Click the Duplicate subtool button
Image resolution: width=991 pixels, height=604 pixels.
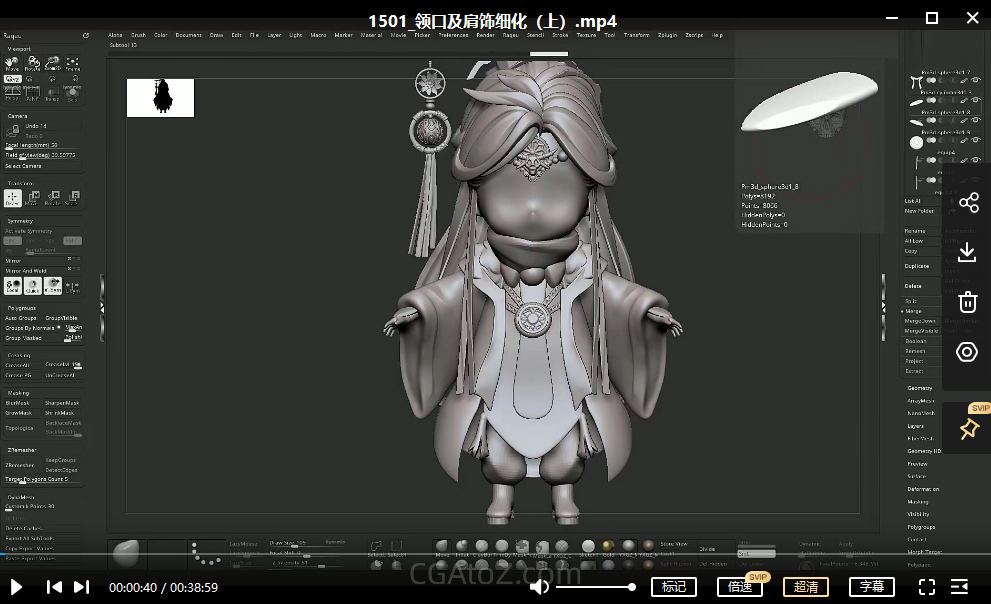click(917, 266)
